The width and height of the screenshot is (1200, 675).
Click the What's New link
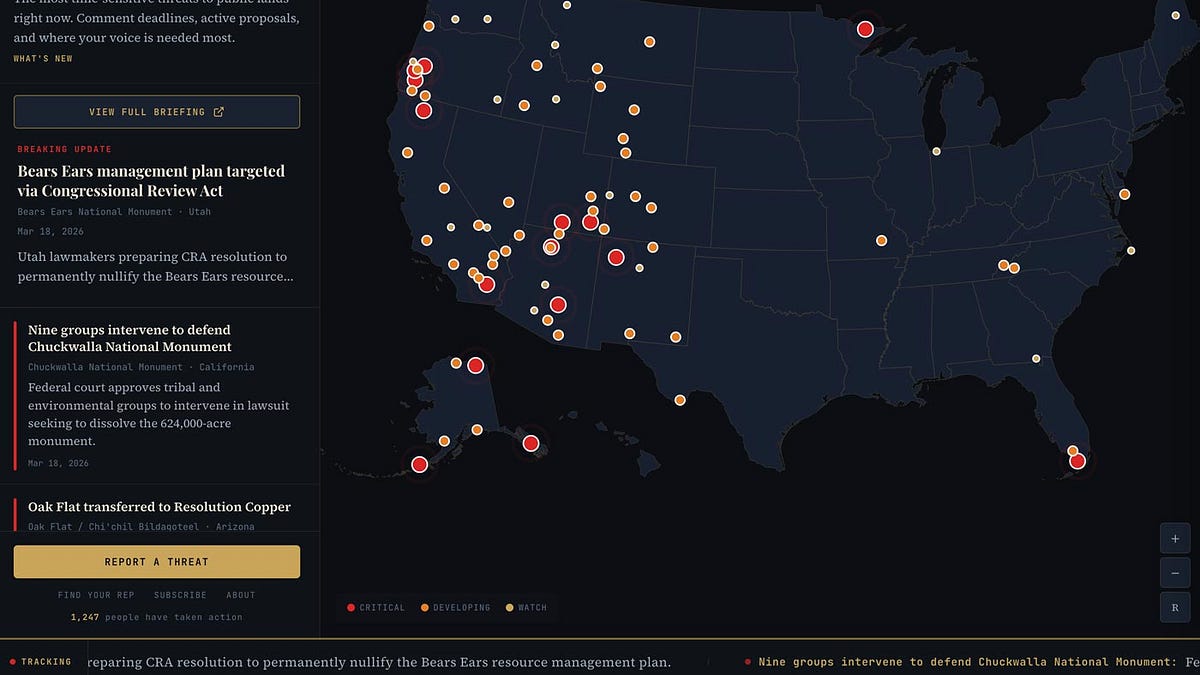43,59
